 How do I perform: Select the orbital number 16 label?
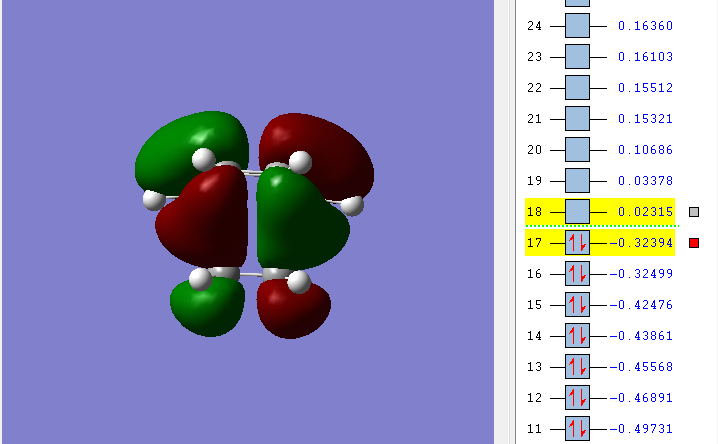click(534, 274)
